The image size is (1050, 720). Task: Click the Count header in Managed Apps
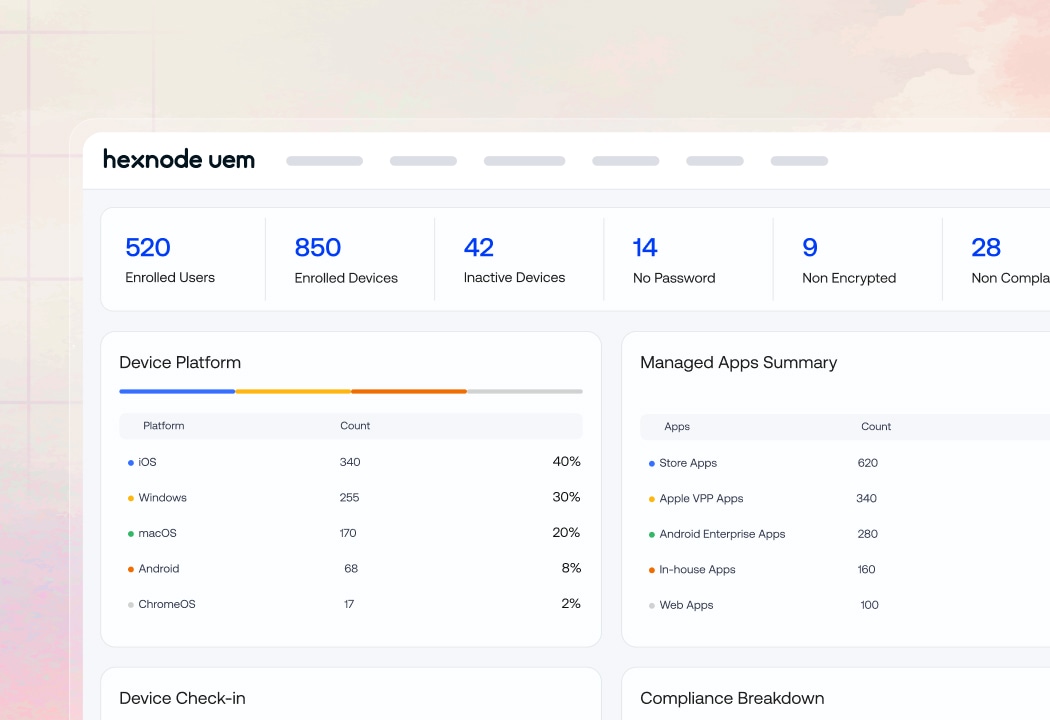pyautogui.click(x=876, y=427)
